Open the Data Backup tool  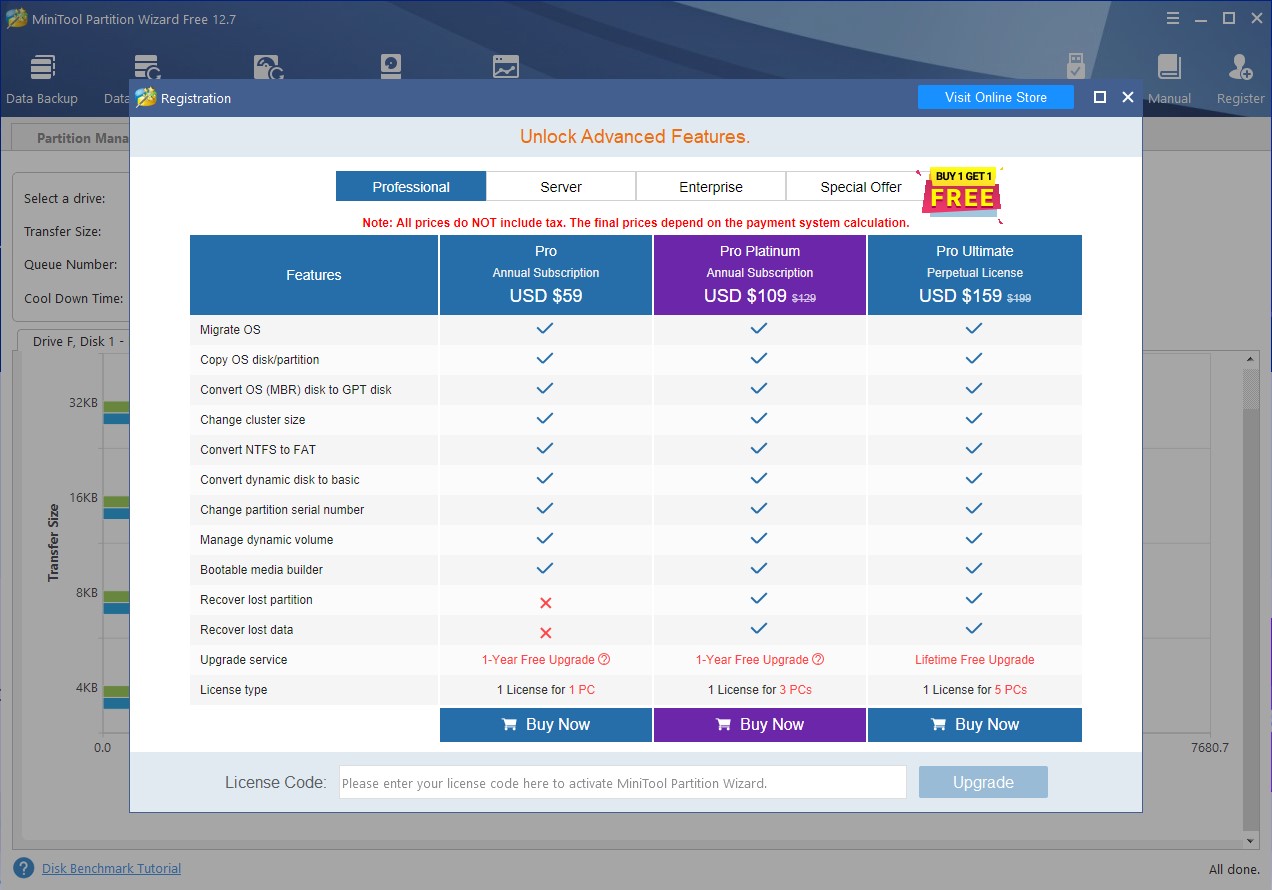(x=42, y=79)
